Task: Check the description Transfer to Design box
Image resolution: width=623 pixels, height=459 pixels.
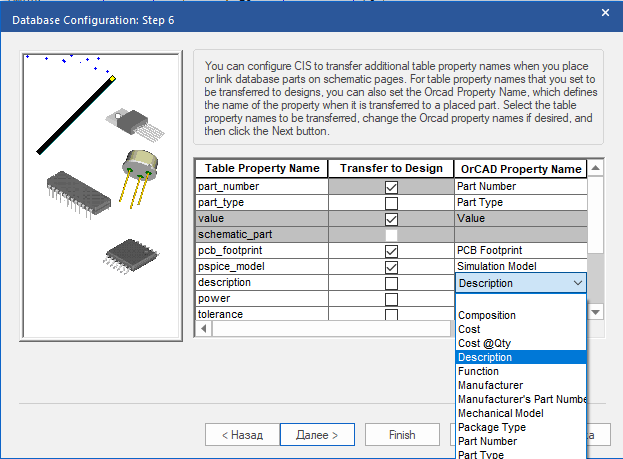Action: pyautogui.click(x=391, y=283)
